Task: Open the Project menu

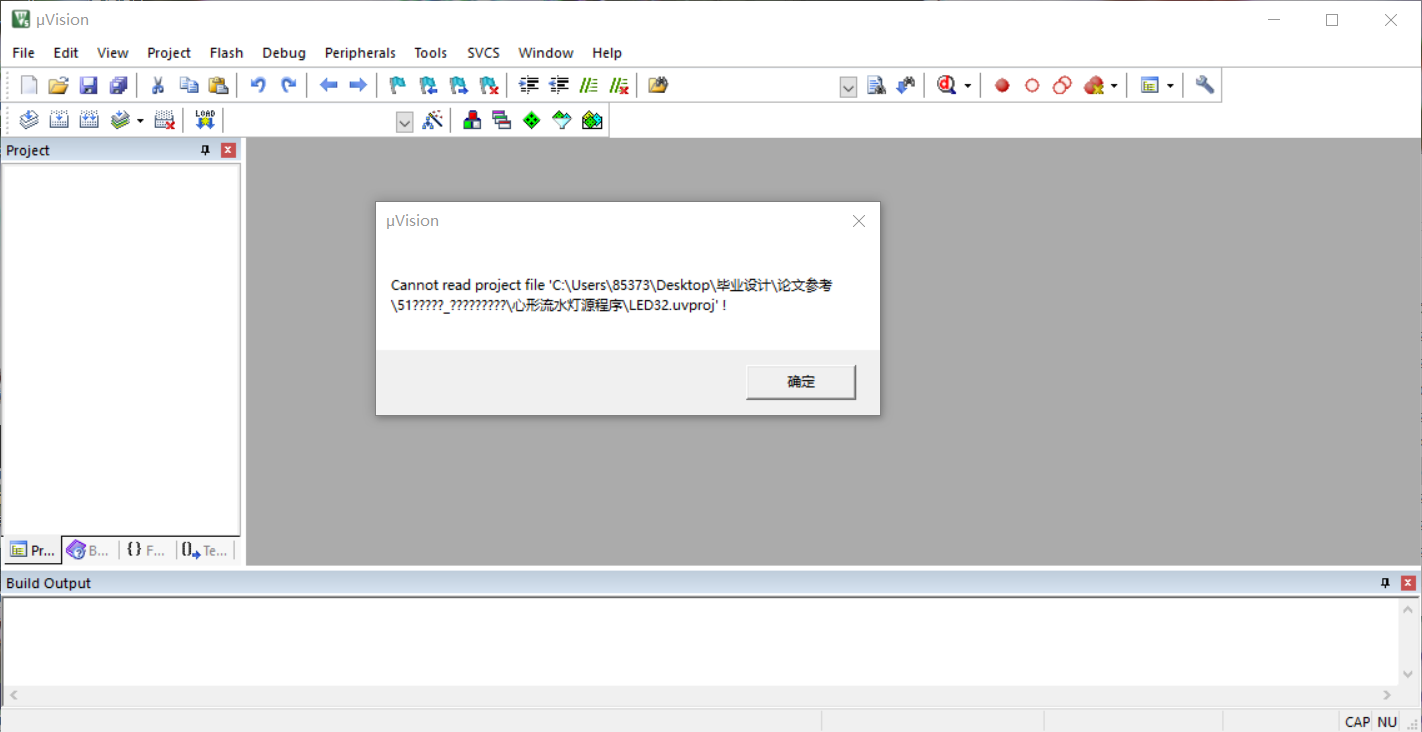Action: tap(169, 53)
